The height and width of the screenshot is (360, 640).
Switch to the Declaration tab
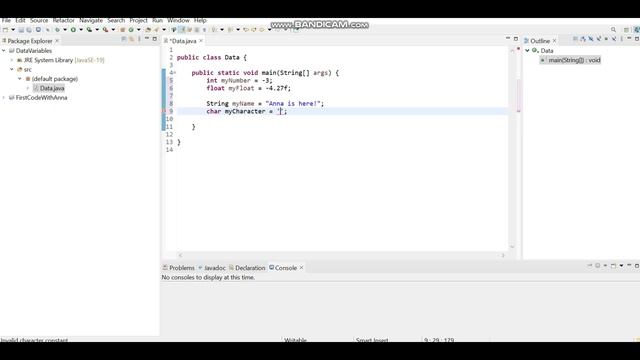(x=247, y=268)
